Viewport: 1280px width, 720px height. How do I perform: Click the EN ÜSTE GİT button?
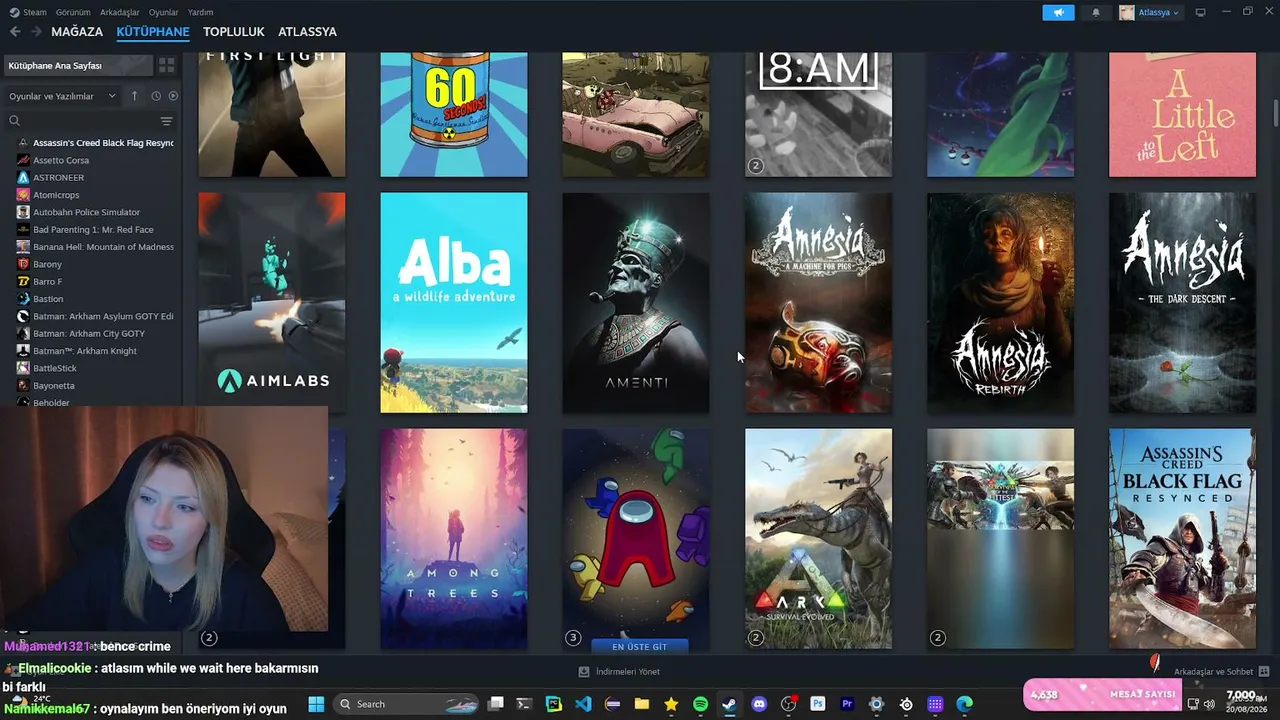coord(639,647)
